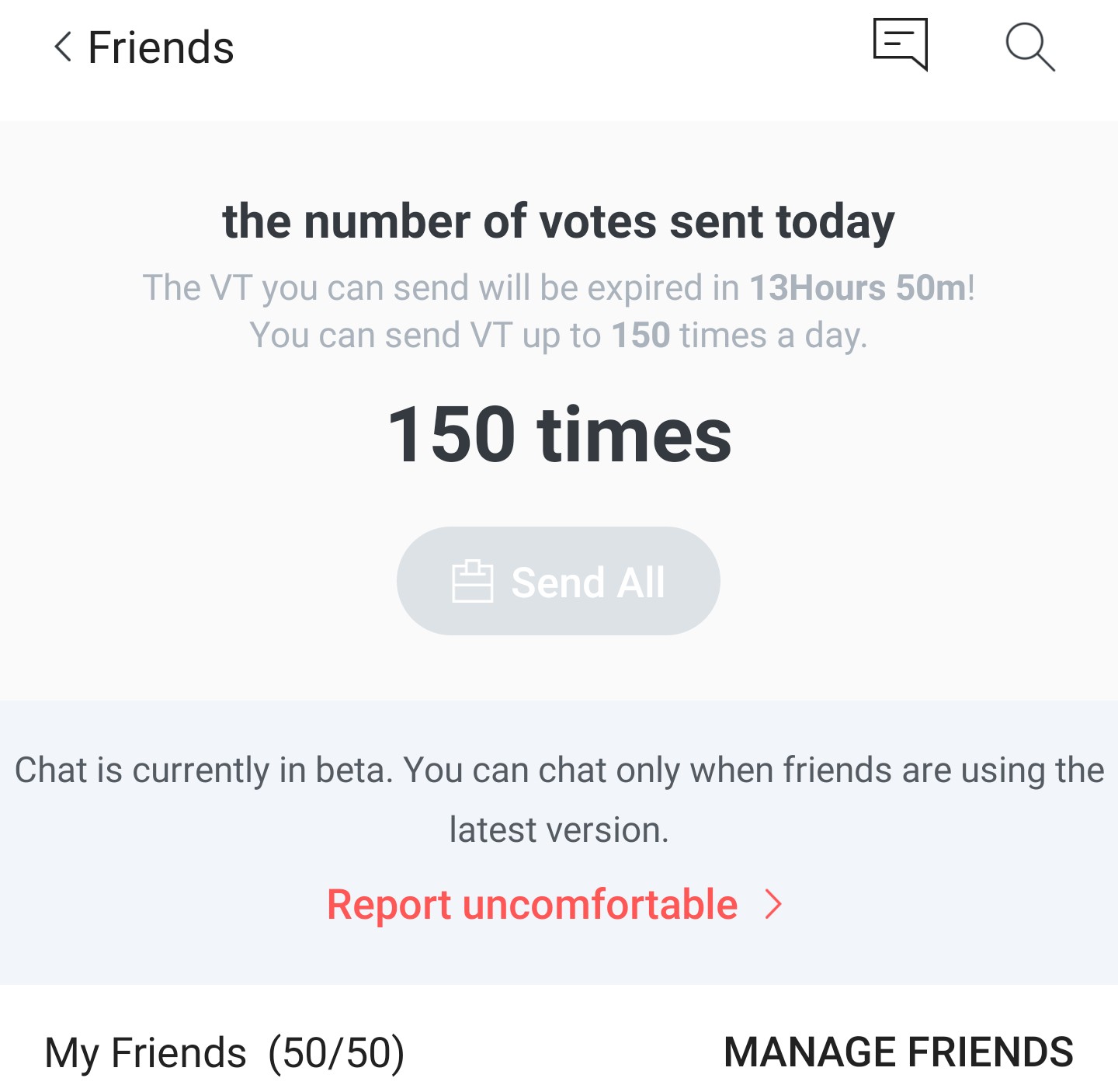Click the "number of votes sent today" heading
Viewport: 1118px width, 1092px height.
click(x=558, y=221)
